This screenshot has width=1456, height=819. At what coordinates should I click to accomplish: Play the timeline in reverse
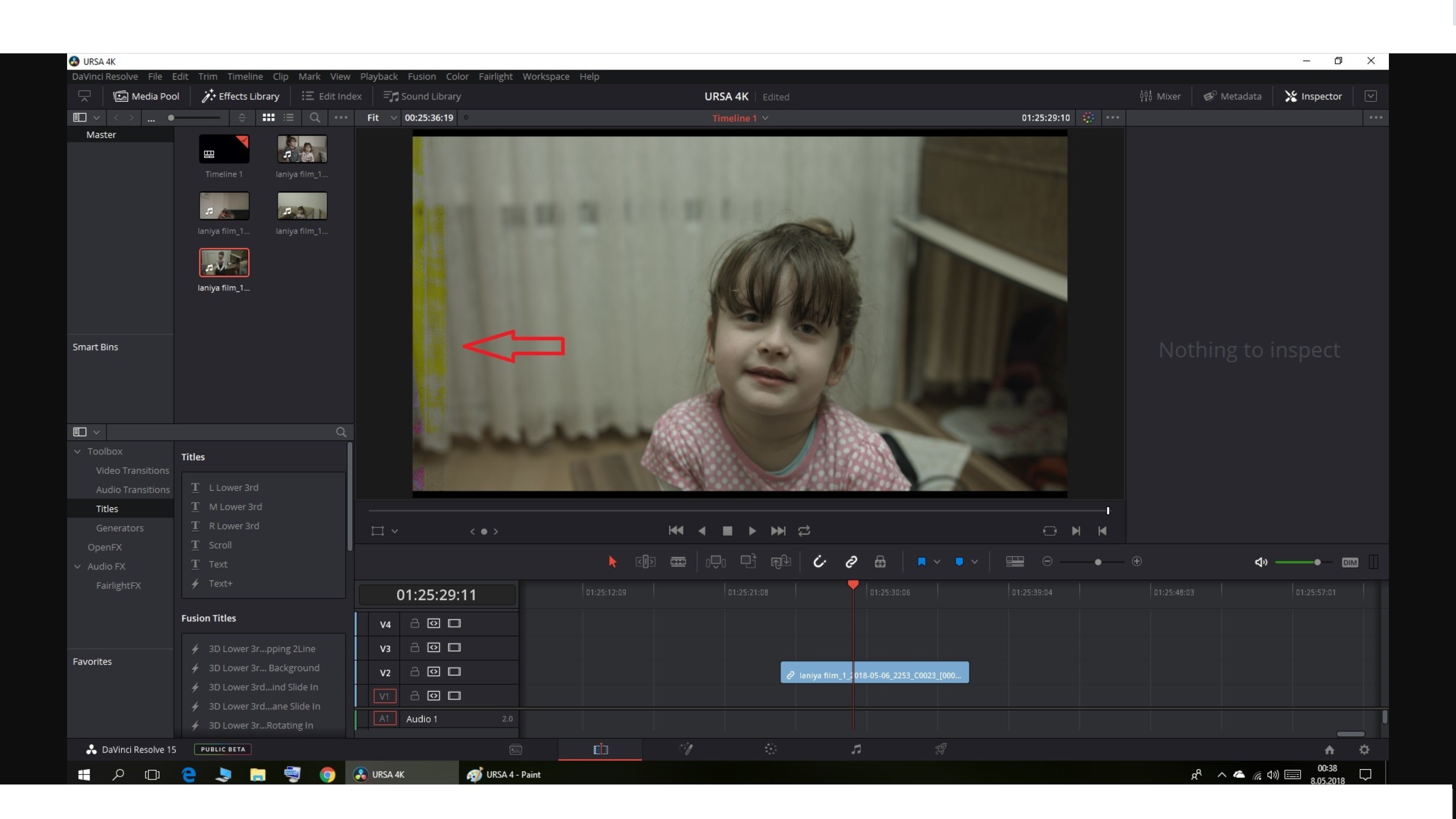pos(702,531)
